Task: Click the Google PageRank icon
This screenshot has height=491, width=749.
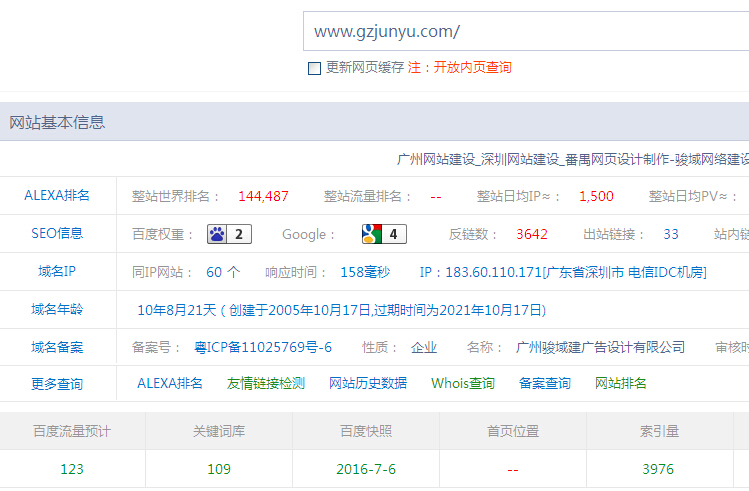Action: coord(372,235)
